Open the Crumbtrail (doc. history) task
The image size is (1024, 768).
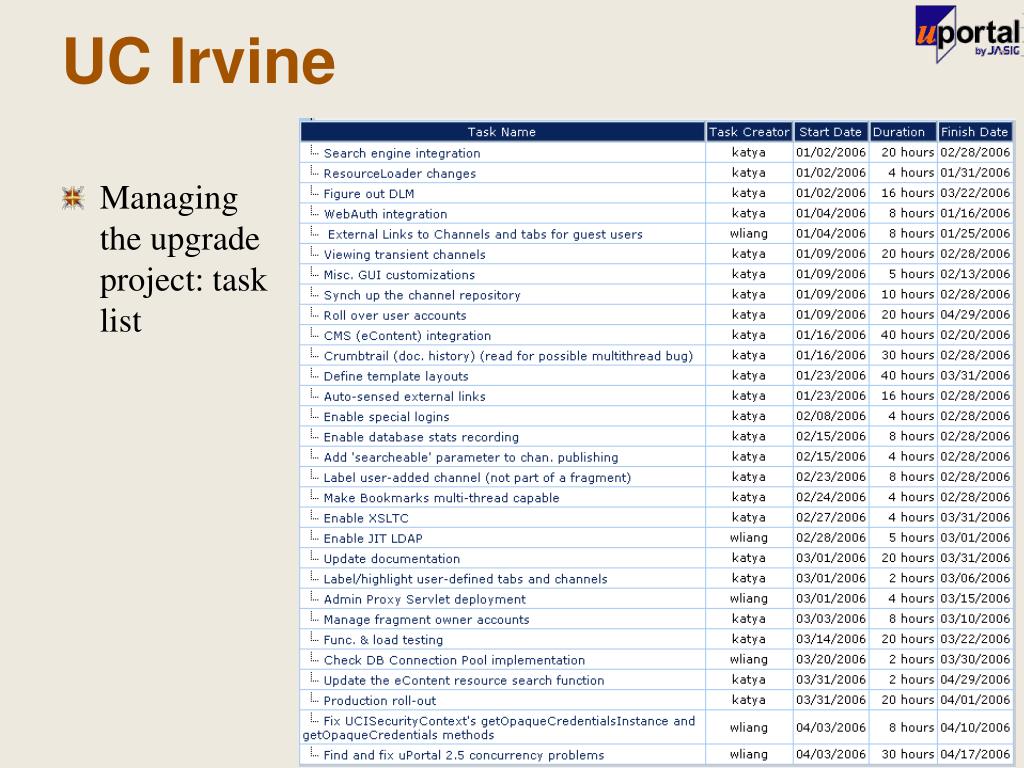click(508, 355)
